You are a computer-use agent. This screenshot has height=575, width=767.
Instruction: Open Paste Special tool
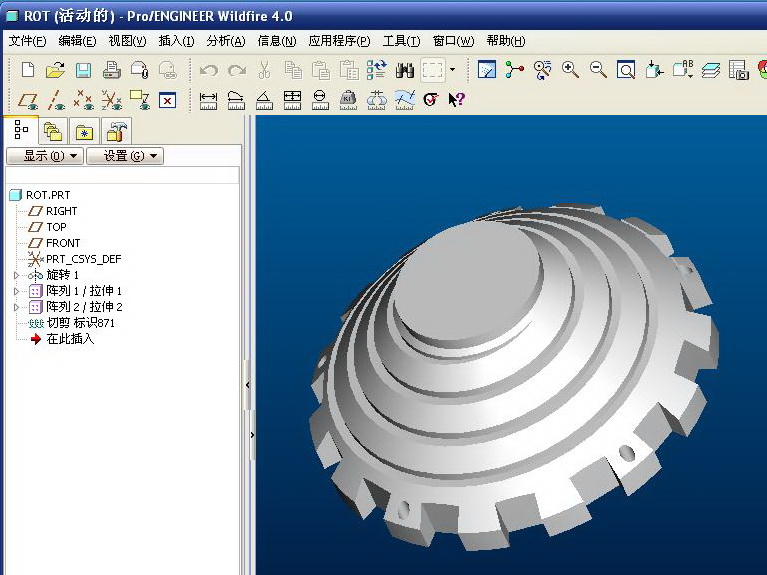(x=349, y=70)
